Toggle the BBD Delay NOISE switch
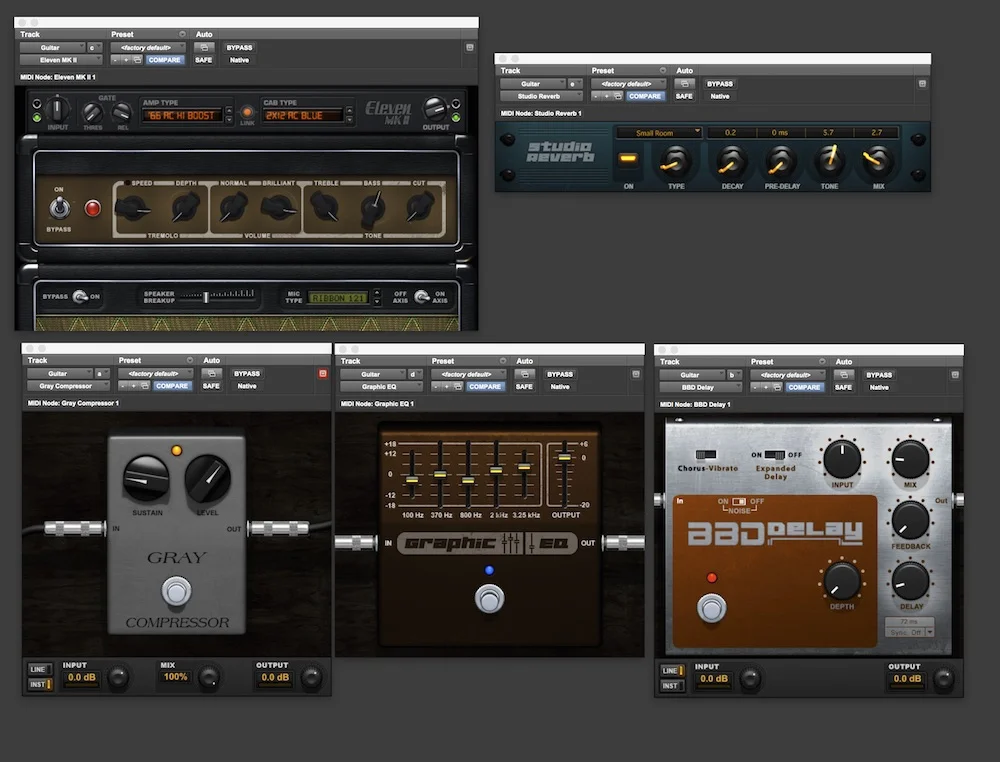The width and height of the screenshot is (1000, 762). pos(739,501)
